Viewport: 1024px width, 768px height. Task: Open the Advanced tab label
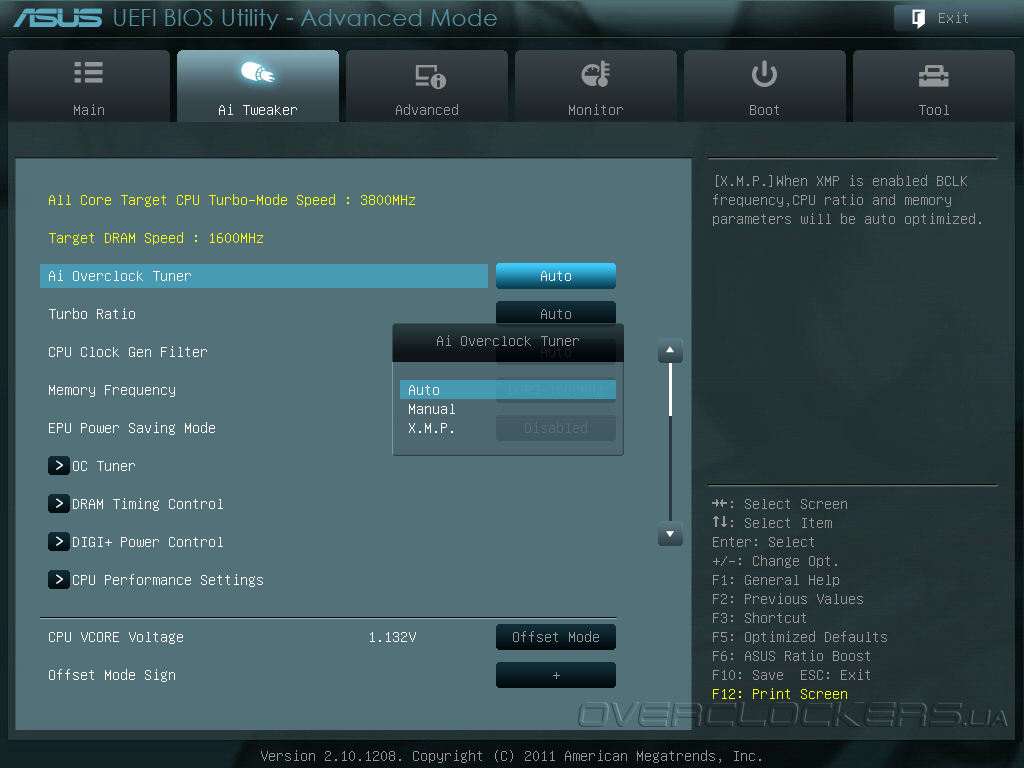(427, 110)
